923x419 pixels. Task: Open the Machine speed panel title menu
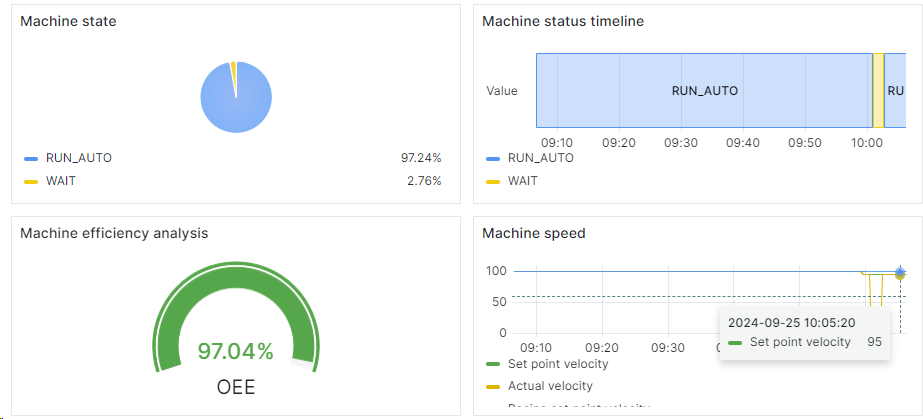[533, 233]
